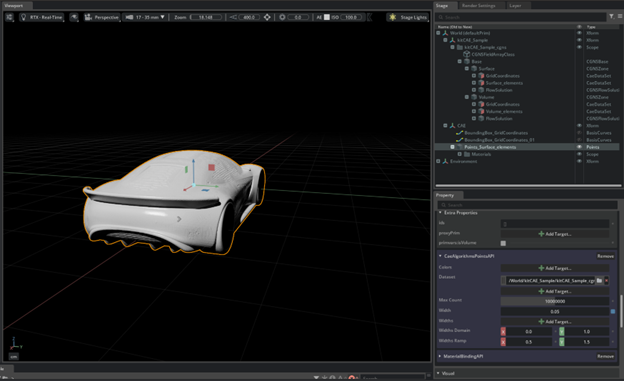
Task: Expand the Environment tree node
Action: click(x=438, y=161)
